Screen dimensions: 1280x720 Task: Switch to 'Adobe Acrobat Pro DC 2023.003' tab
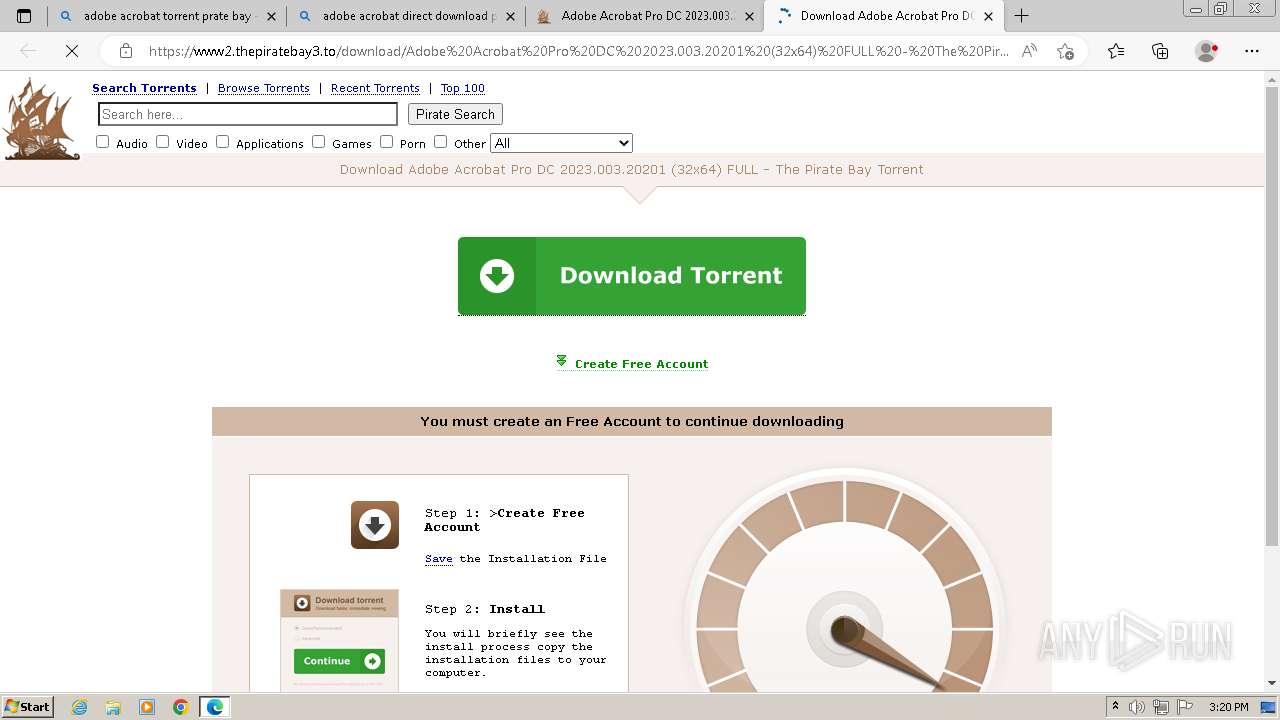click(x=645, y=16)
